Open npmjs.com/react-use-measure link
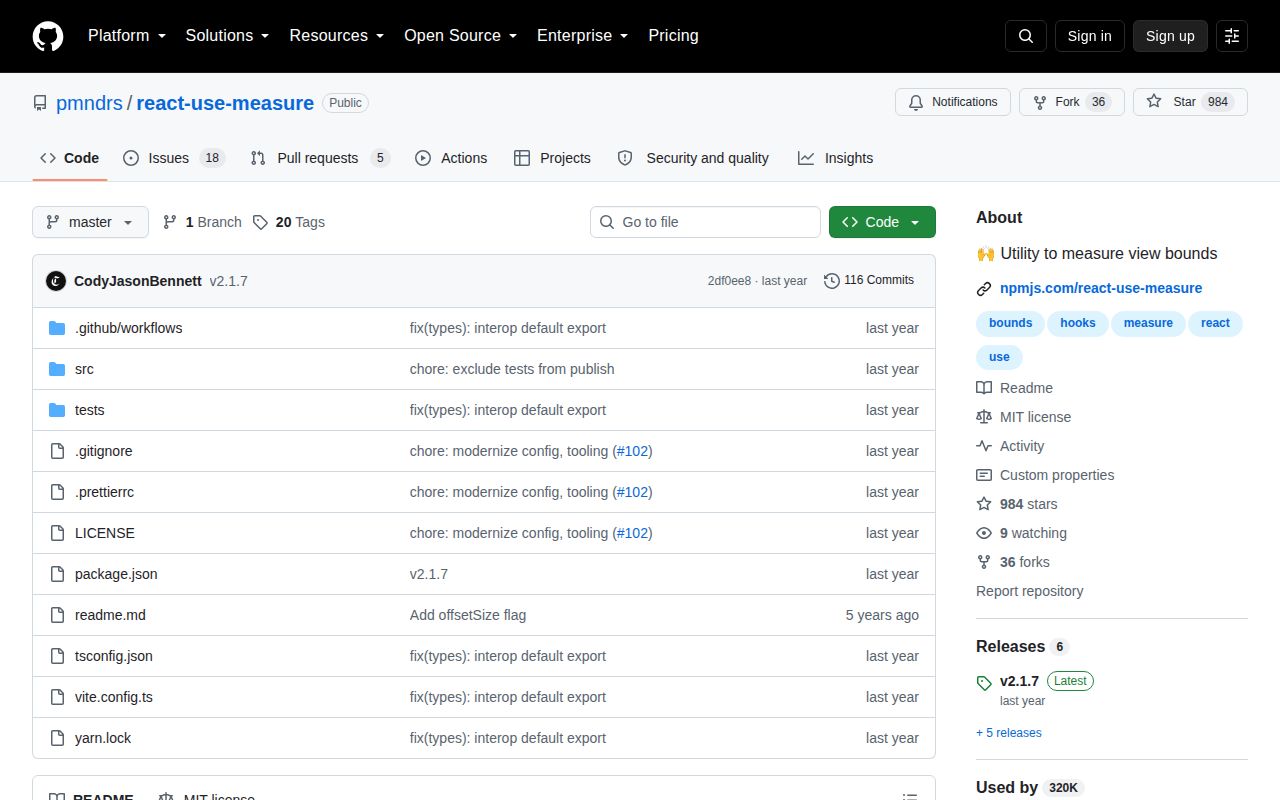The height and width of the screenshot is (800, 1280). coord(1101,288)
